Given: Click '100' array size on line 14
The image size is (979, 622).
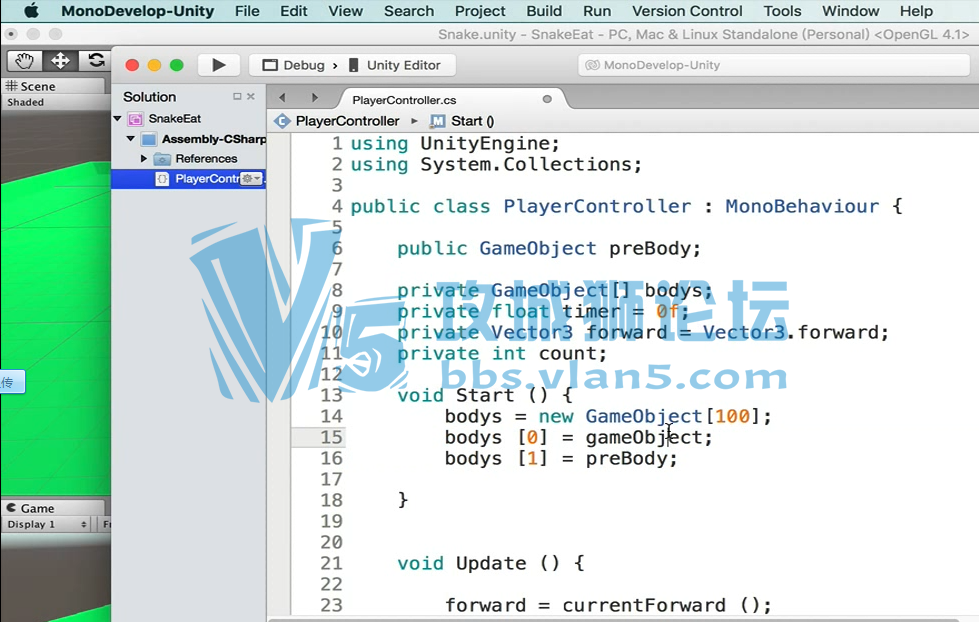Looking at the screenshot, I should pyautogui.click(x=732, y=416).
